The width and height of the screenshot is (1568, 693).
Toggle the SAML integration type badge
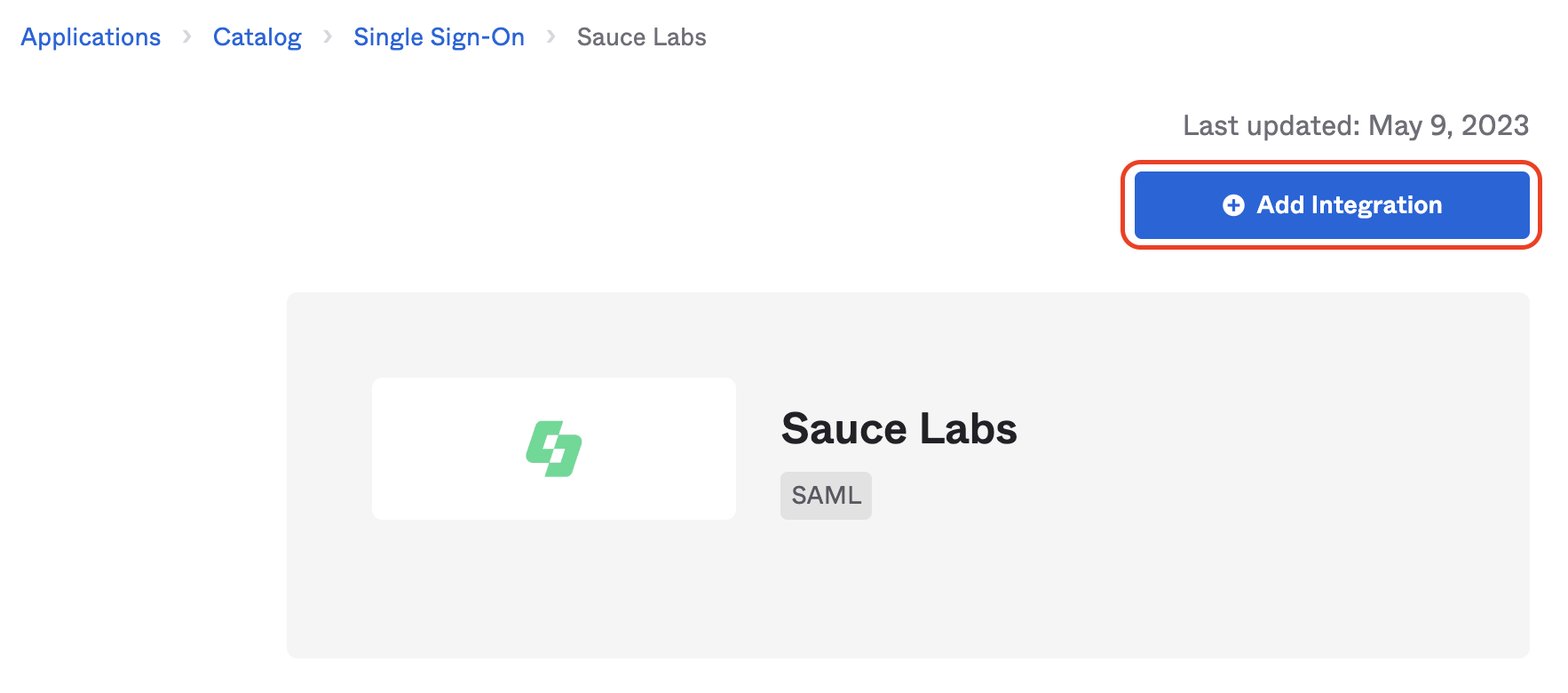(825, 495)
